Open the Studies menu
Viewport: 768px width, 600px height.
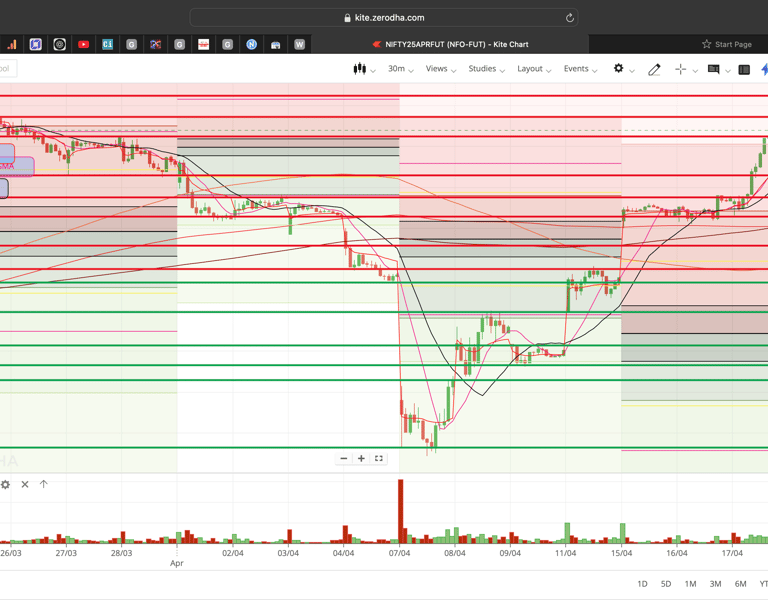(x=486, y=69)
